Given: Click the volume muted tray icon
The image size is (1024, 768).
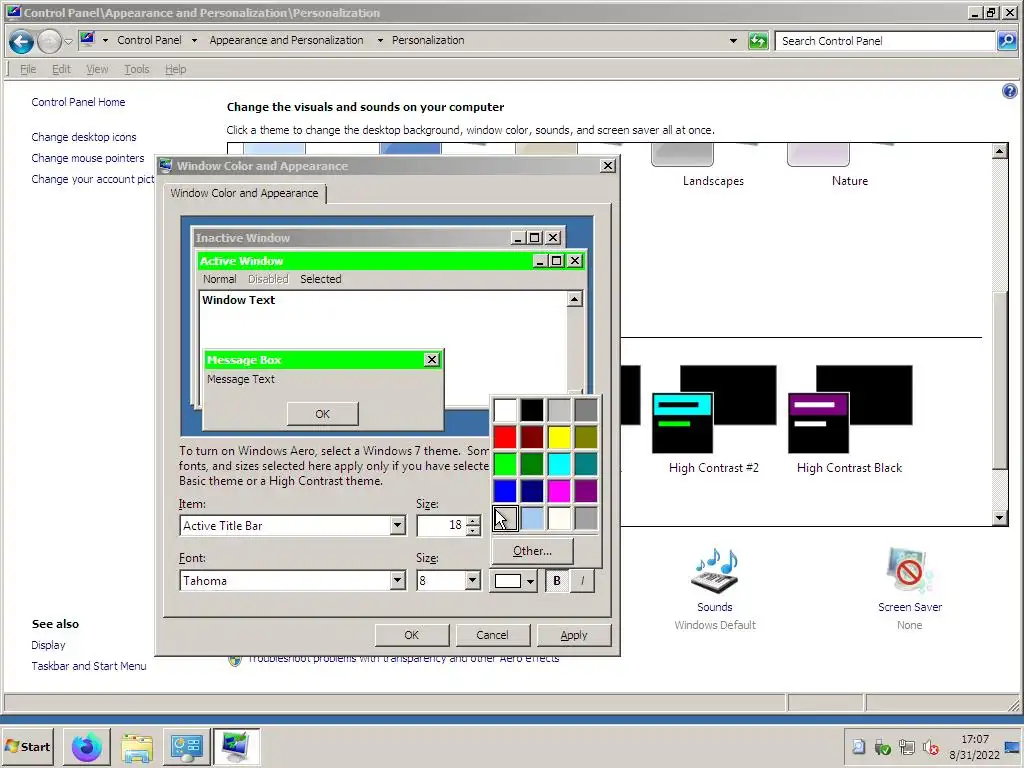Looking at the screenshot, I should click(x=931, y=747).
